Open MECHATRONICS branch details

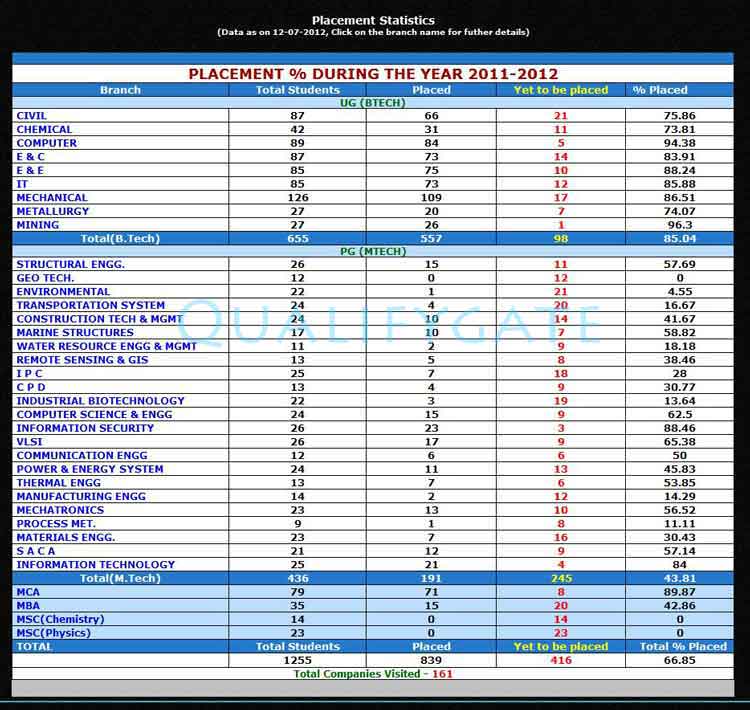point(59,510)
